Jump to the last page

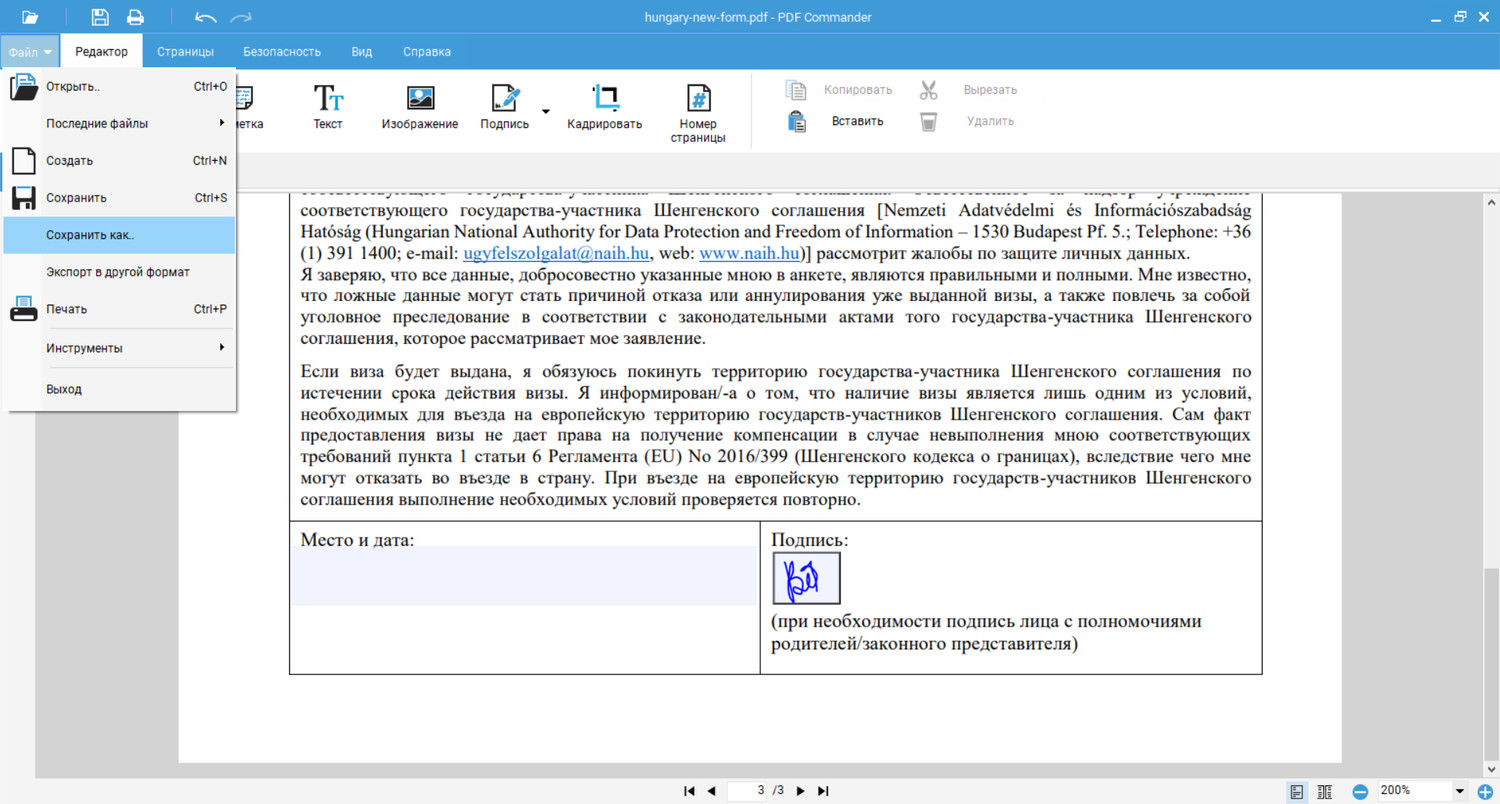pos(823,791)
